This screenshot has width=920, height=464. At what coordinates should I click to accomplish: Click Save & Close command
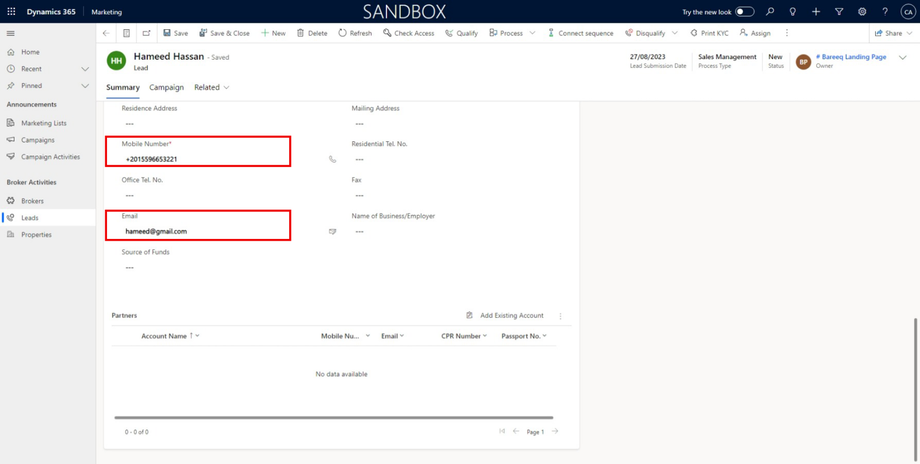click(x=224, y=33)
